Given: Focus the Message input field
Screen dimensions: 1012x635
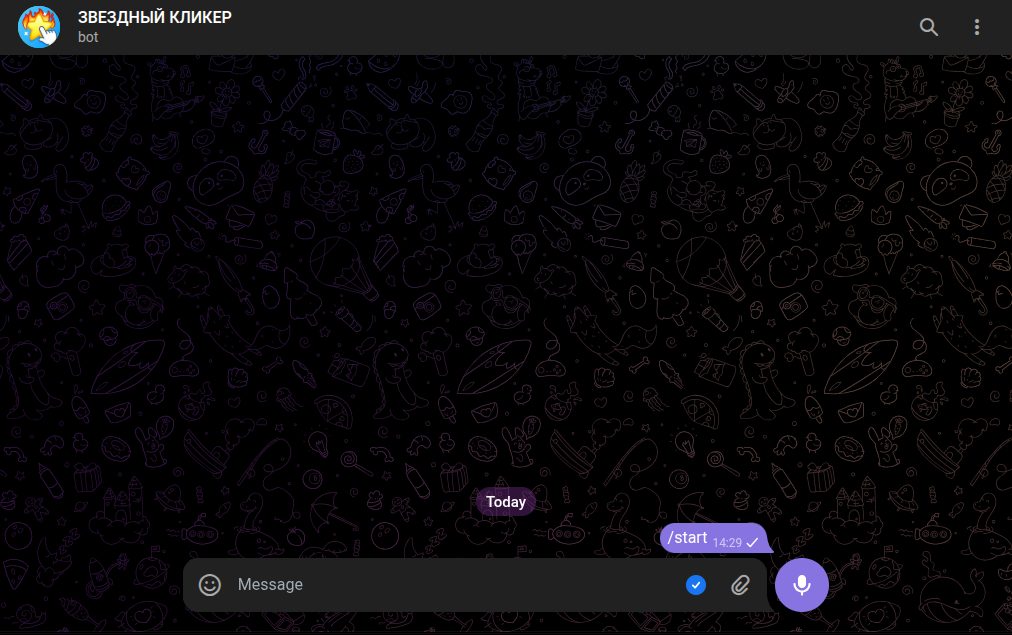Looking at the screenshot, I should (x=455, y=585).
